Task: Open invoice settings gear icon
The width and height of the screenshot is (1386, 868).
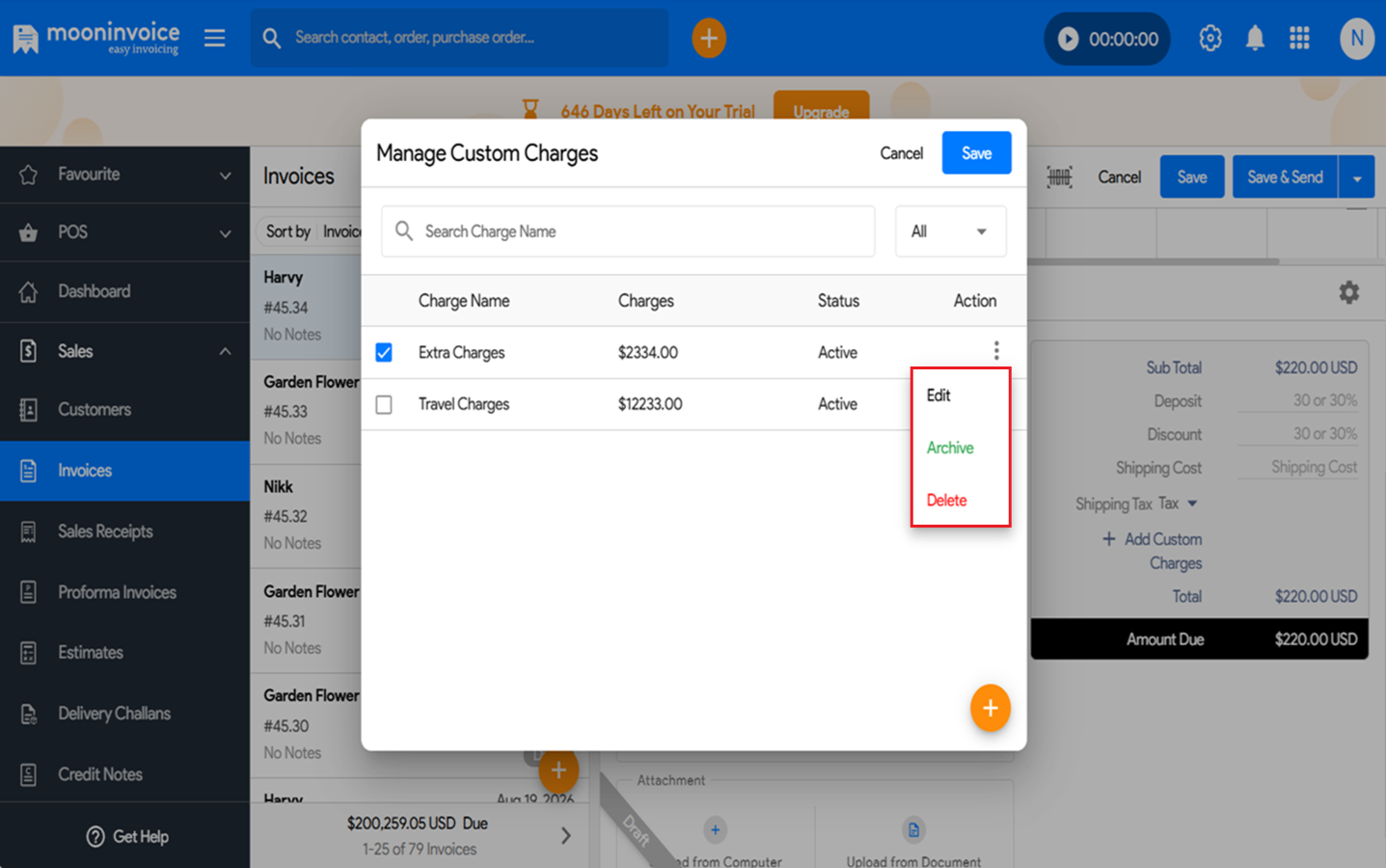Action: 1348,292
